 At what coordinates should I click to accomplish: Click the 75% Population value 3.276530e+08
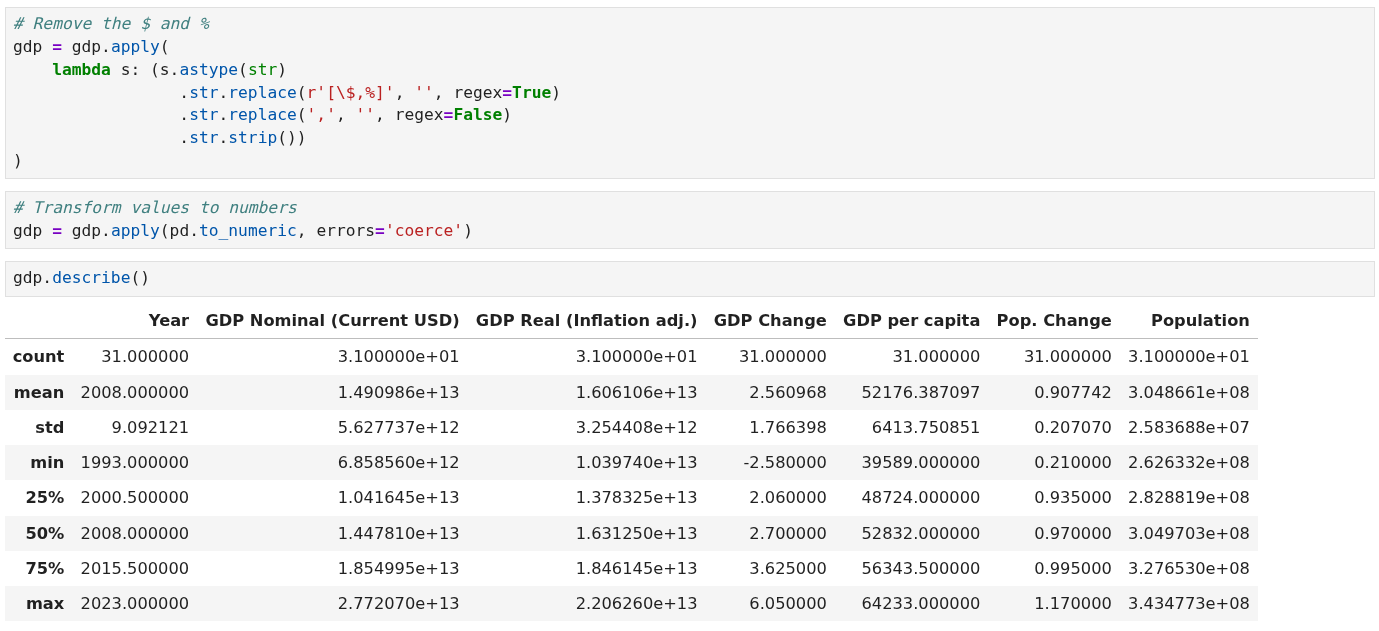coord(1189,568)
